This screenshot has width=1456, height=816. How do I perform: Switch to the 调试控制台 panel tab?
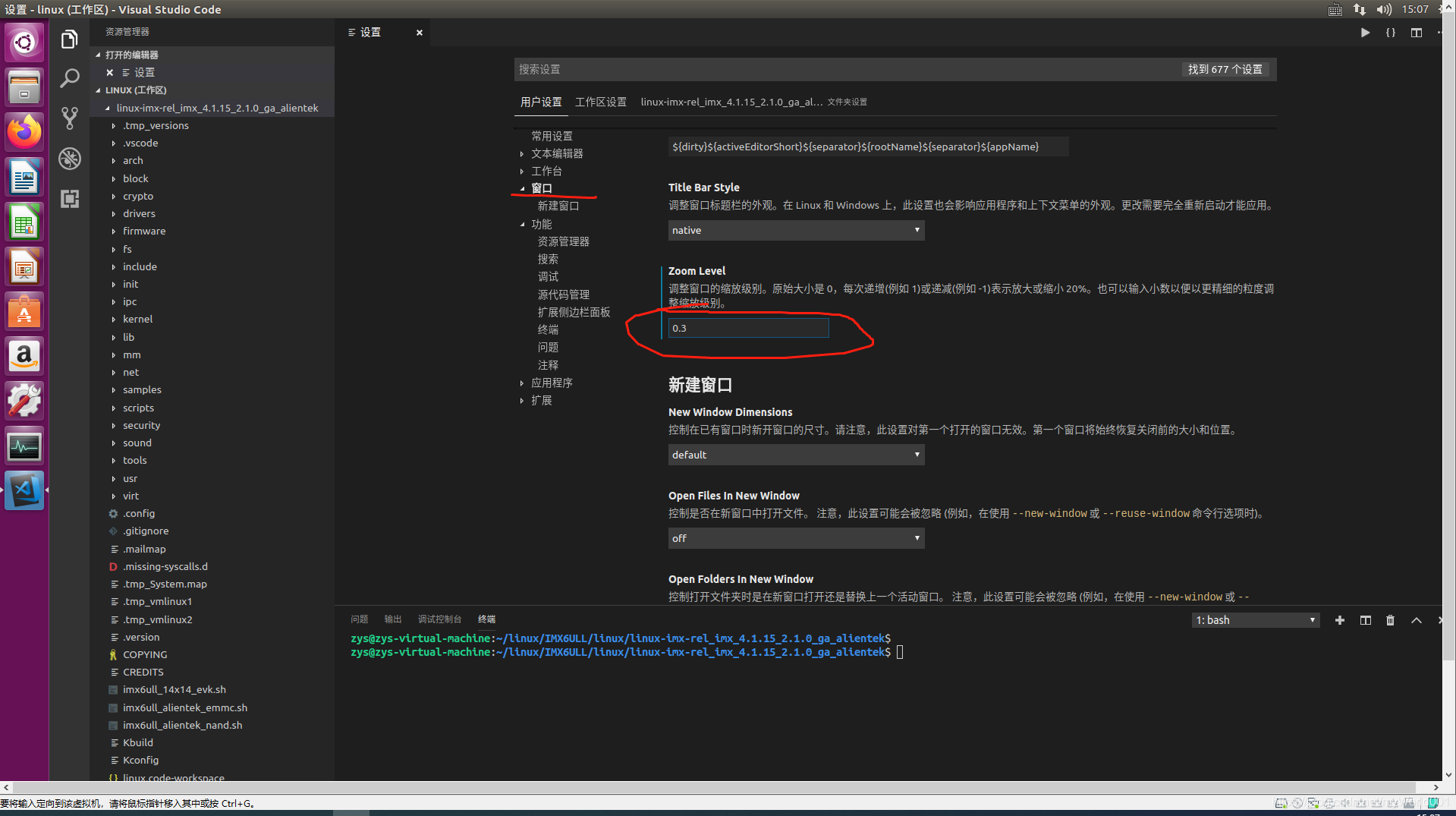pos(439,619)
